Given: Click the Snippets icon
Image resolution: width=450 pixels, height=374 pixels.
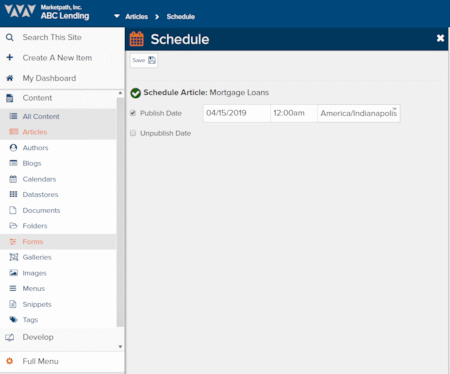Looking at the screenshot, I should point(13,304).
